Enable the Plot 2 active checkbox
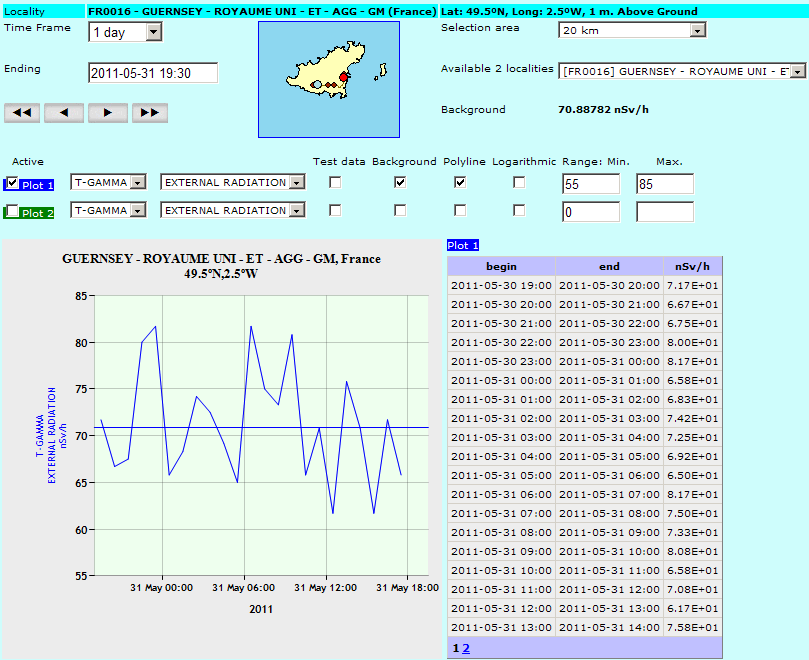The image size is (809, 660). (x=12, y=211)
